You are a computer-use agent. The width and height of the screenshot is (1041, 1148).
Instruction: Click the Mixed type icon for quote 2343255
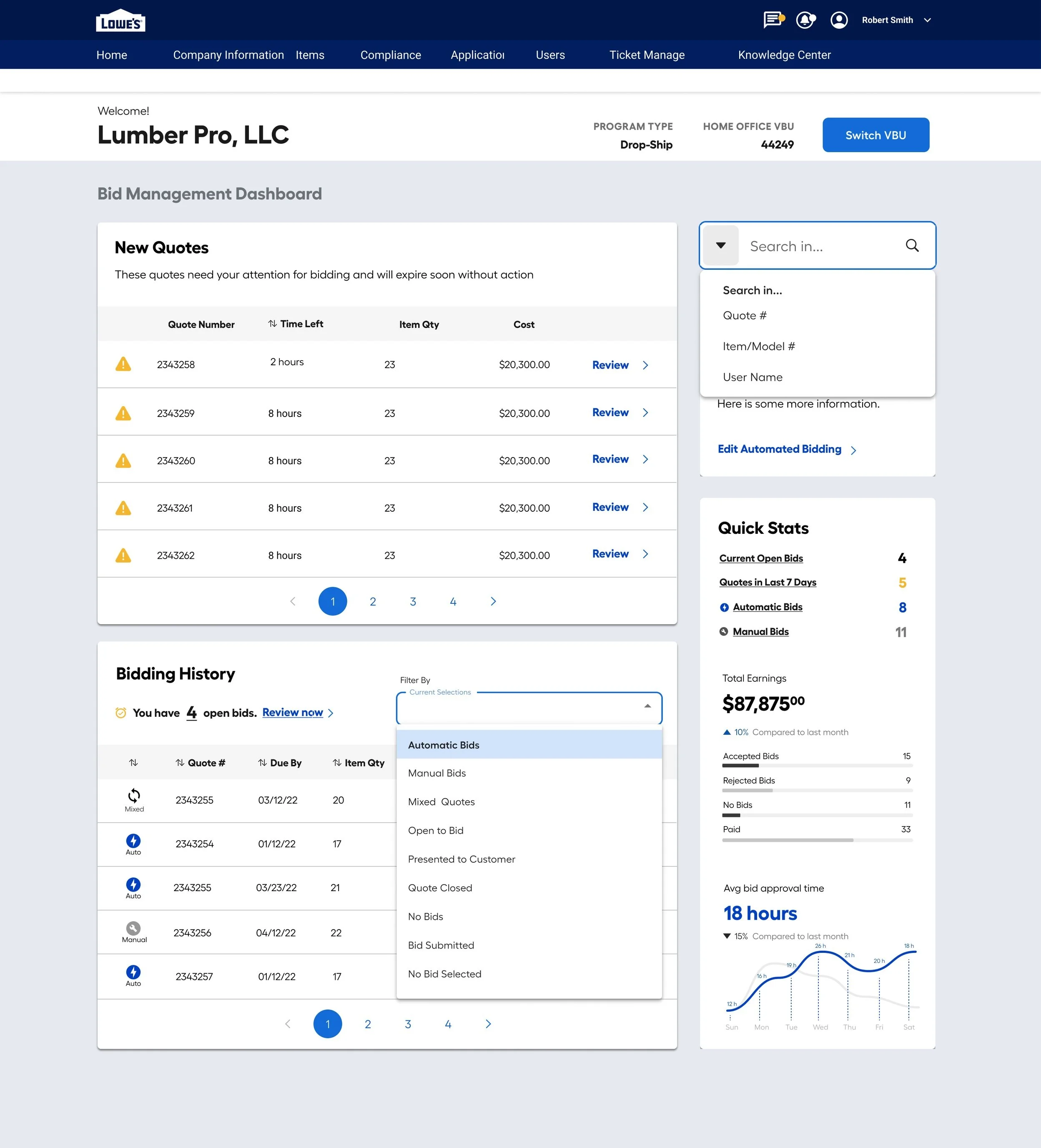coord(134,796)
